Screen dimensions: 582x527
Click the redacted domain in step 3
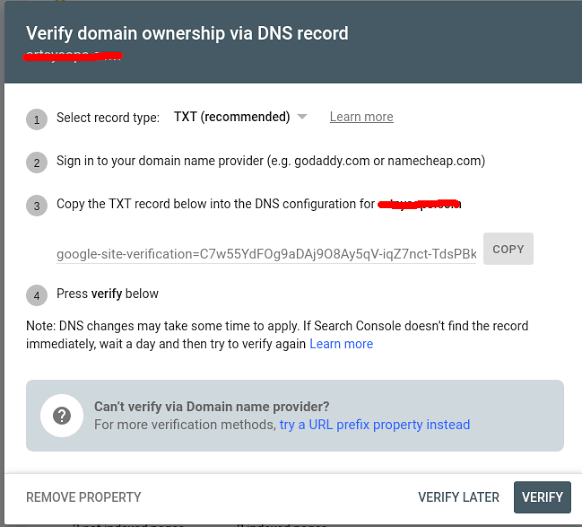coord(419,204)
